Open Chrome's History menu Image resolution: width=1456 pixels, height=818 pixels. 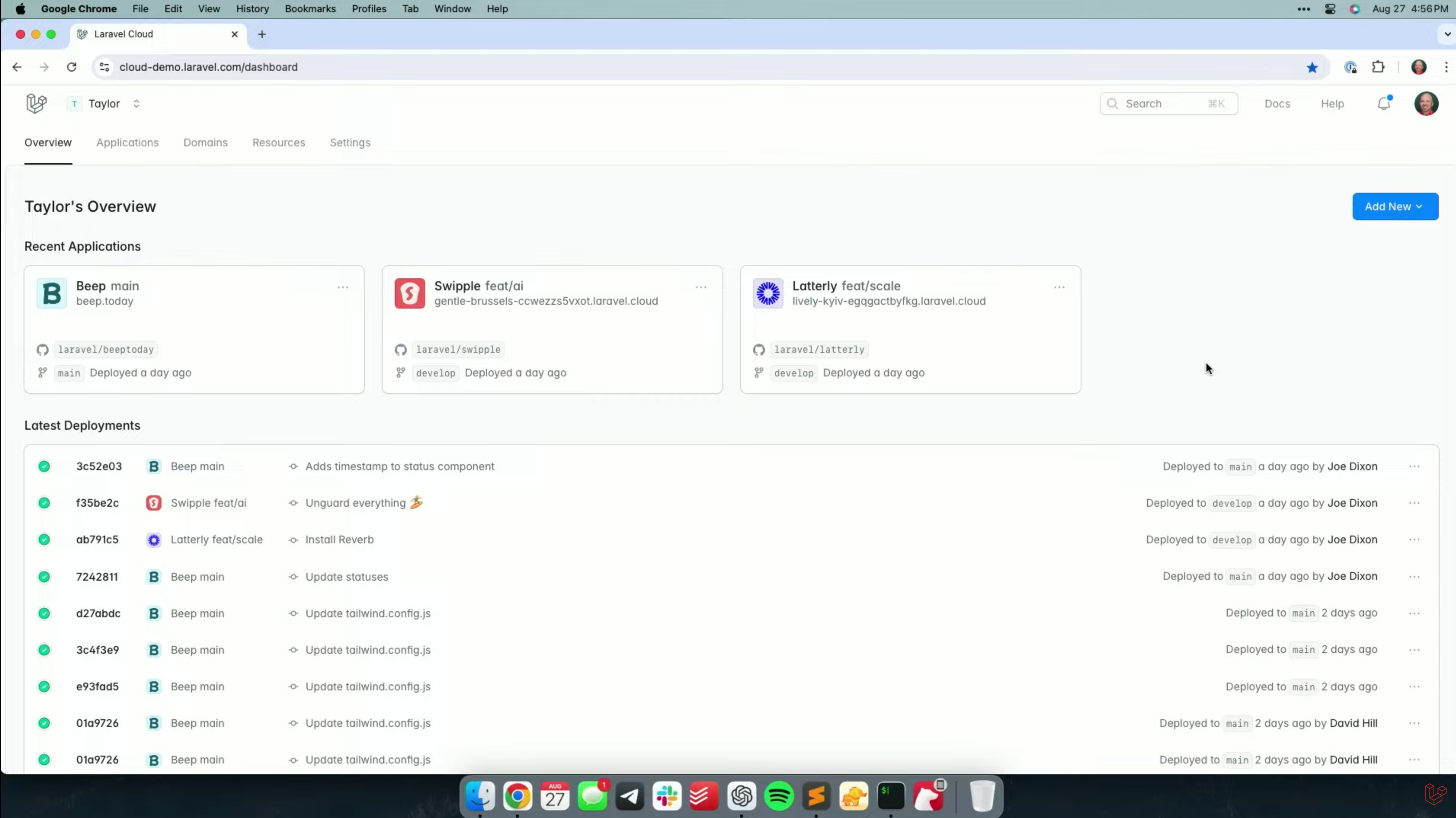pos(252,8)
